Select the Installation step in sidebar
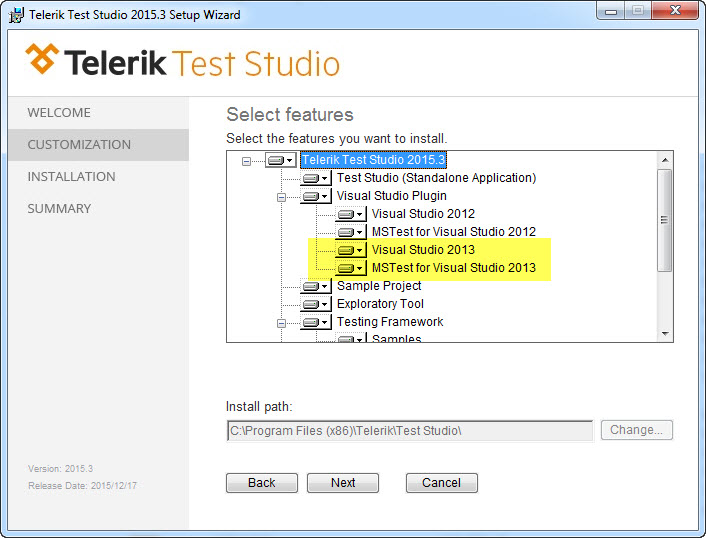Screen dimensions: 706x538 tap(71, 177)
